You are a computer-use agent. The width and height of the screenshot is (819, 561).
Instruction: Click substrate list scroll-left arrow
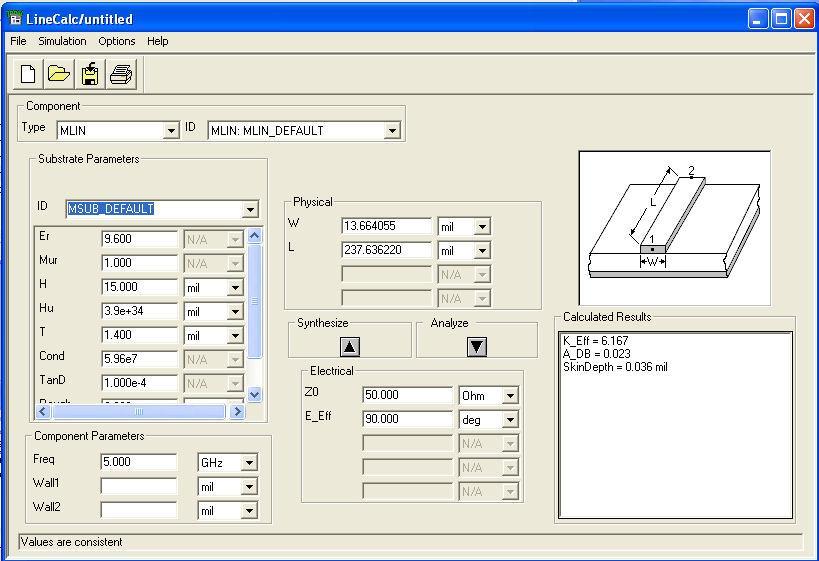pyautogui.click(x=43, y=412)
